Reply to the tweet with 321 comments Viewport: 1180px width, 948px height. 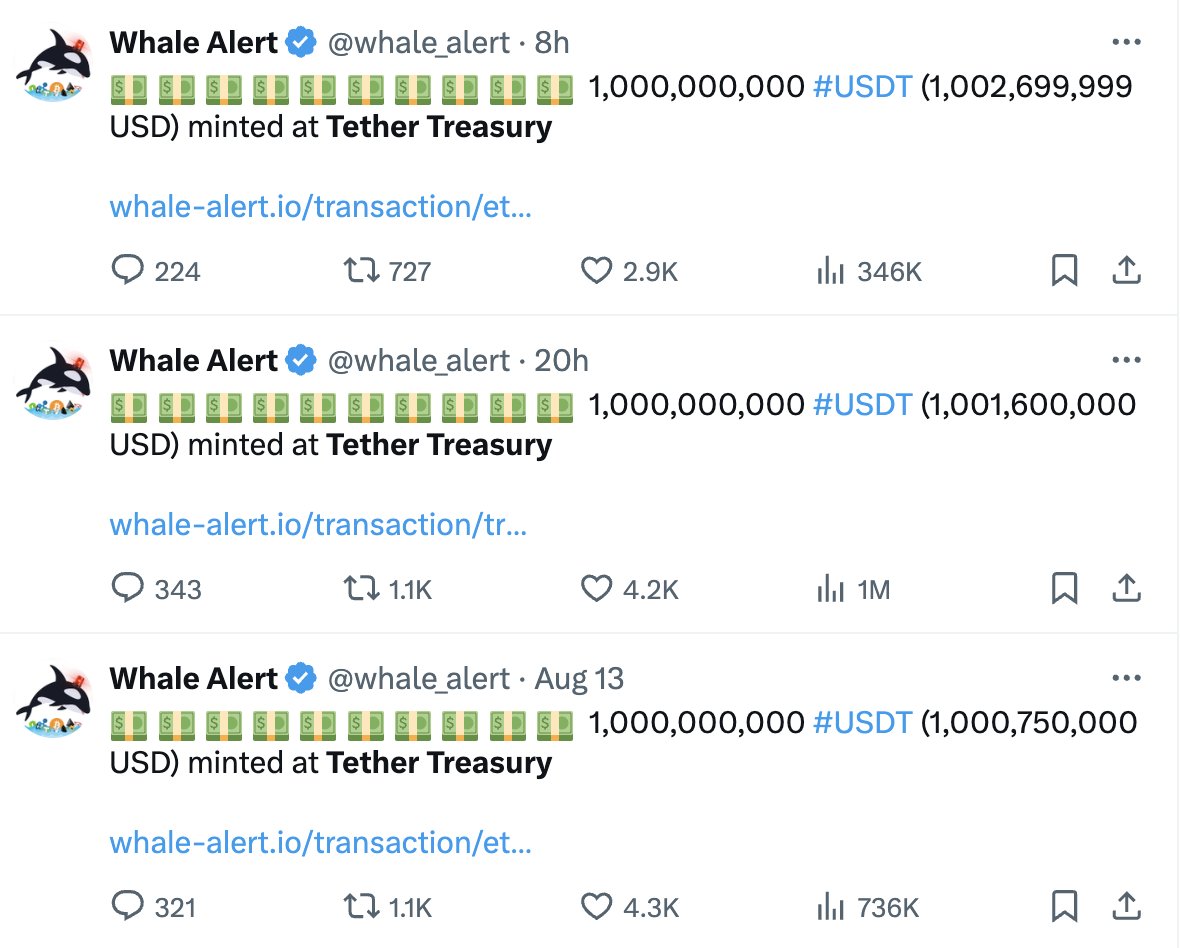click(127, 906)
